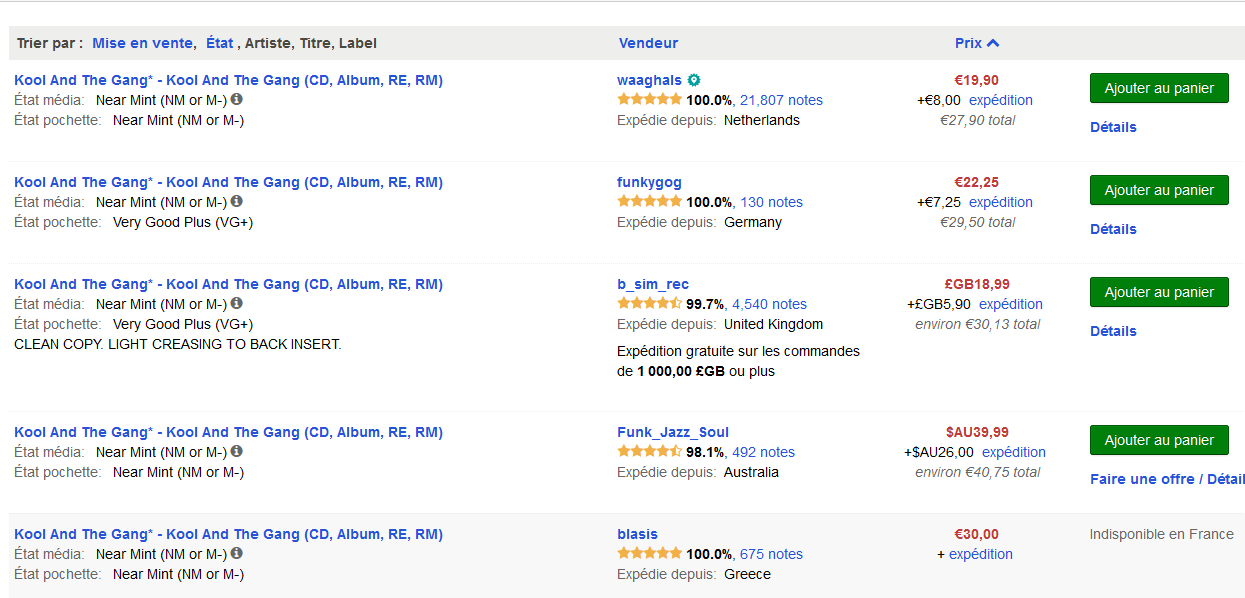
Task: Add b_sim_rec £GB18,99 listing to cart
Action: pos(1159,292)
